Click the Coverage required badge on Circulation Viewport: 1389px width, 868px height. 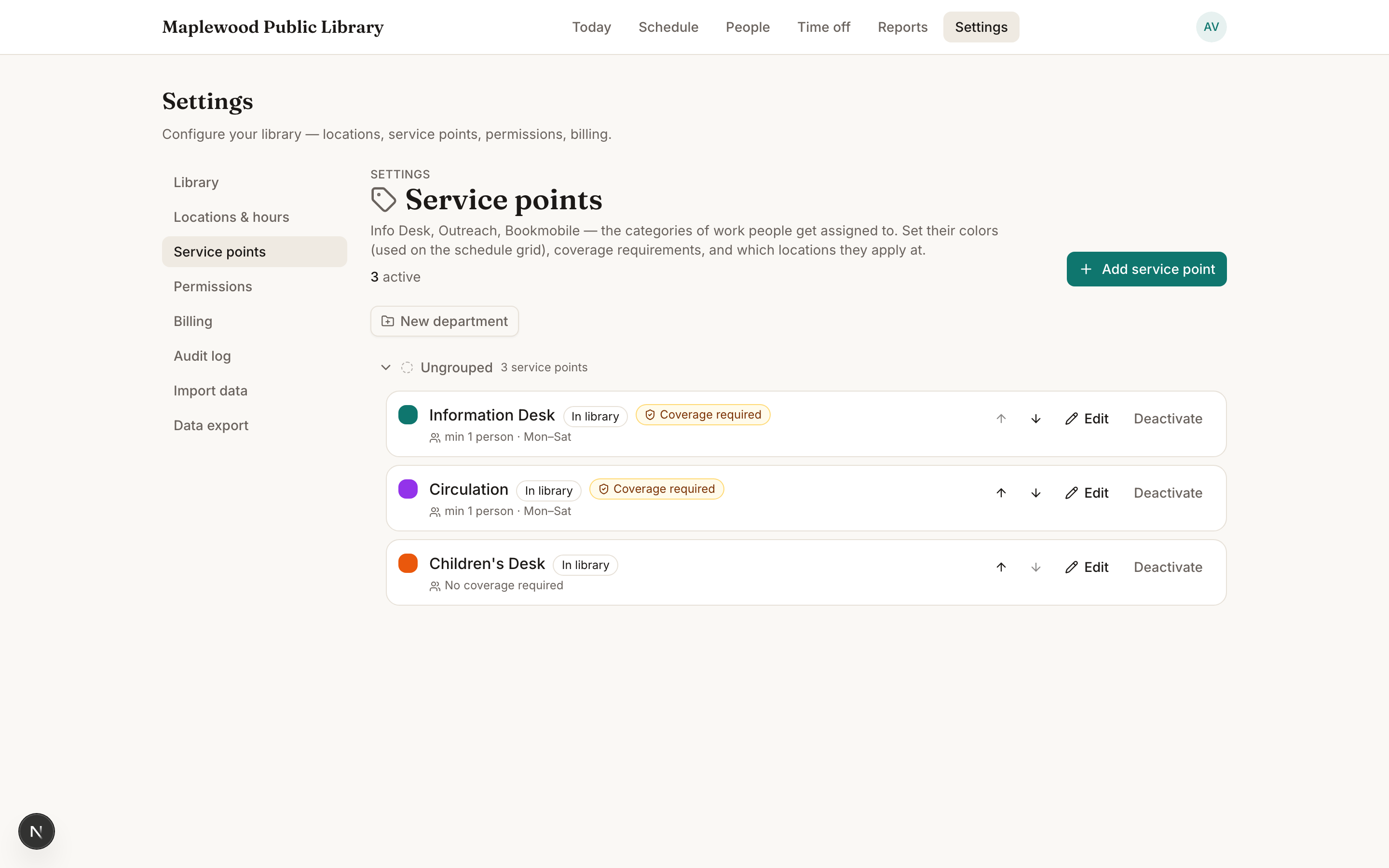656,489
